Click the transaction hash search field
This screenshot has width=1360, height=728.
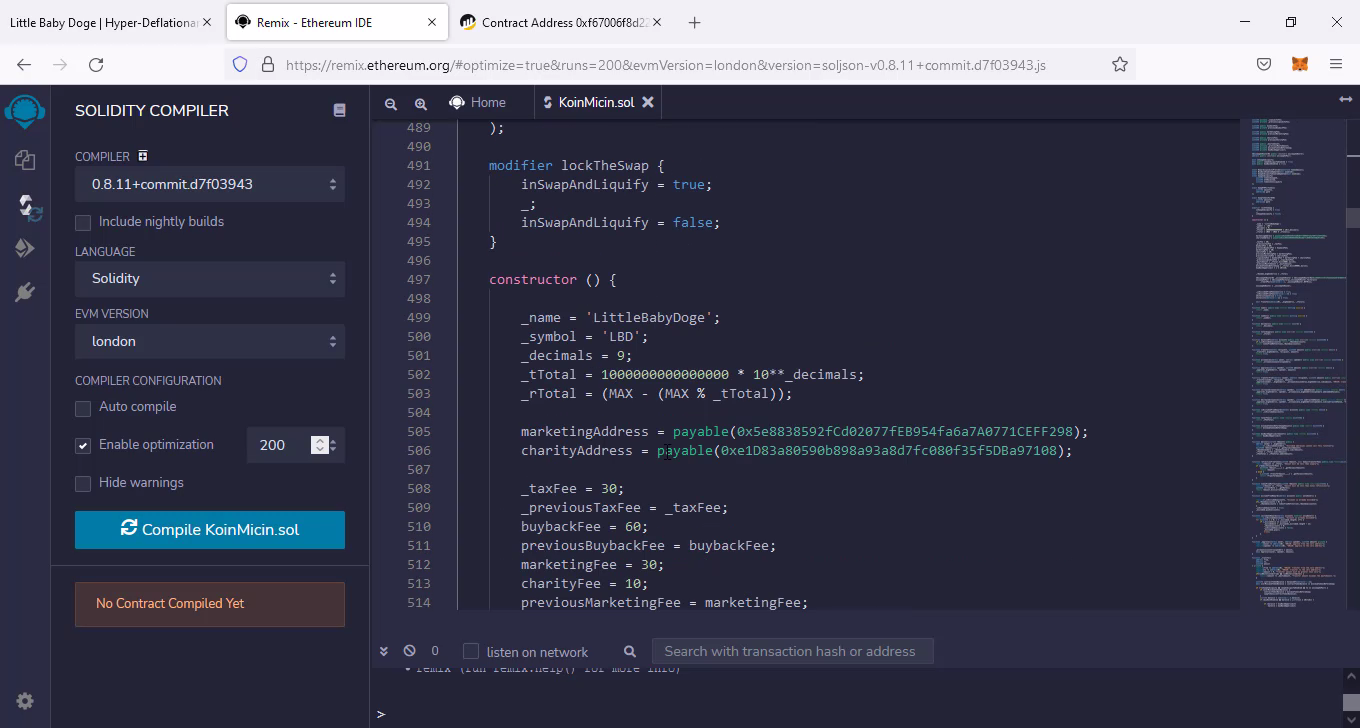point(791,651)
